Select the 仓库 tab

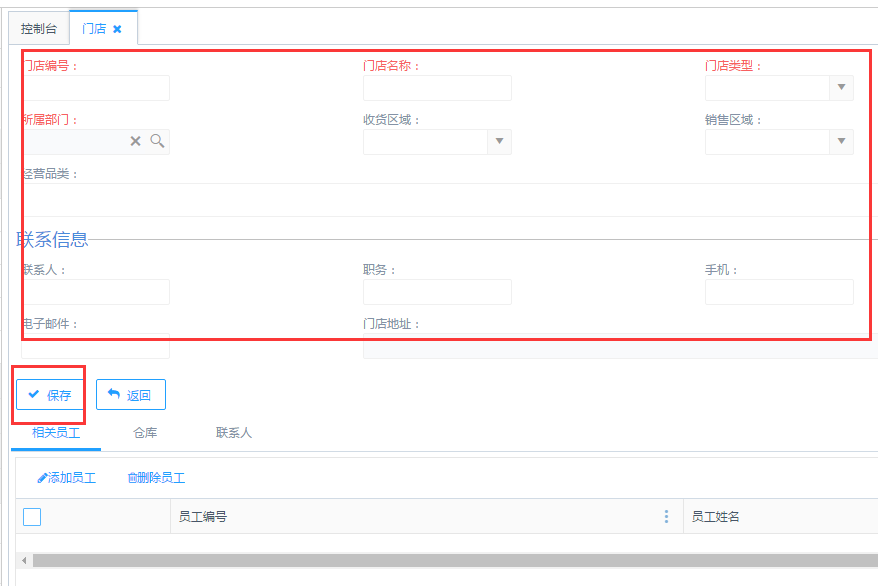(x=145, y=433)
